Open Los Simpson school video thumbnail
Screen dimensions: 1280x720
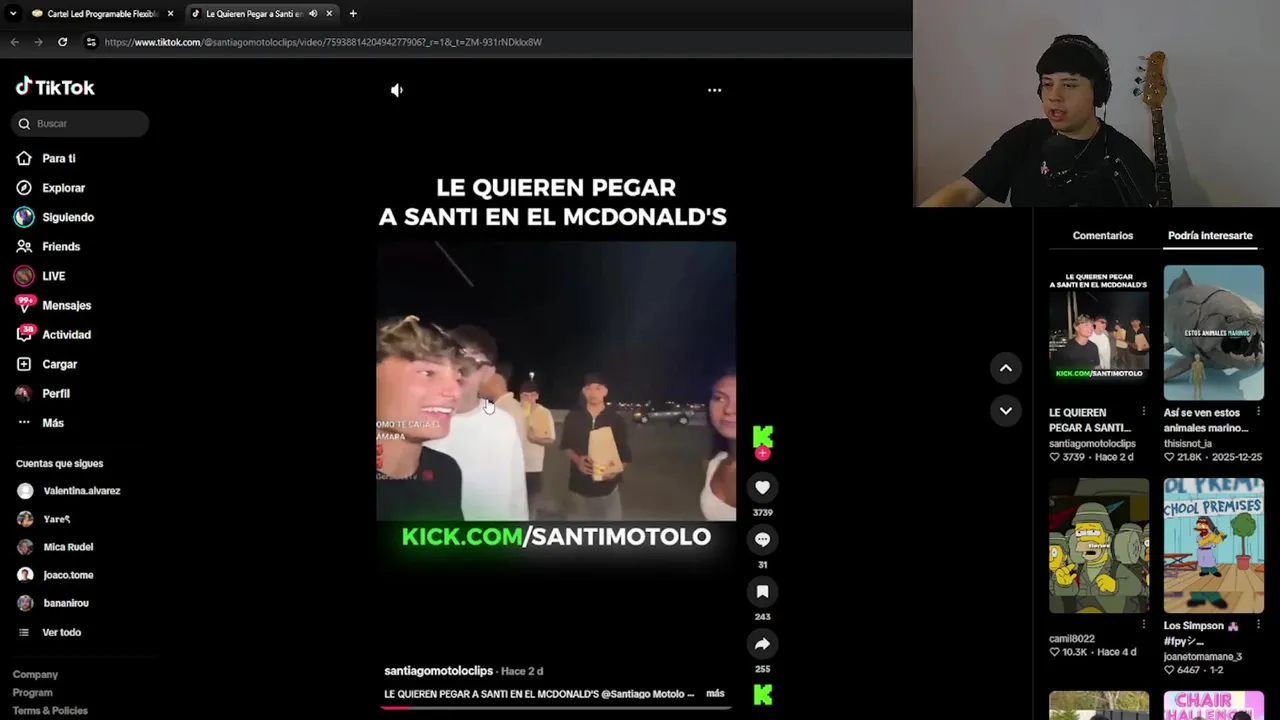coord(1213,545)
